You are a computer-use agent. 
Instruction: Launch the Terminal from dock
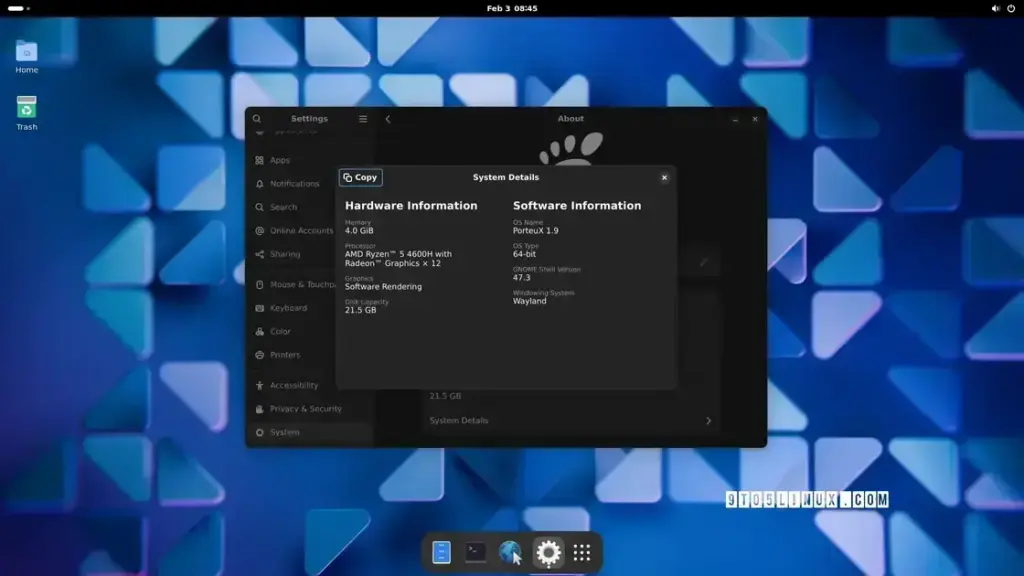coord(475,552)
